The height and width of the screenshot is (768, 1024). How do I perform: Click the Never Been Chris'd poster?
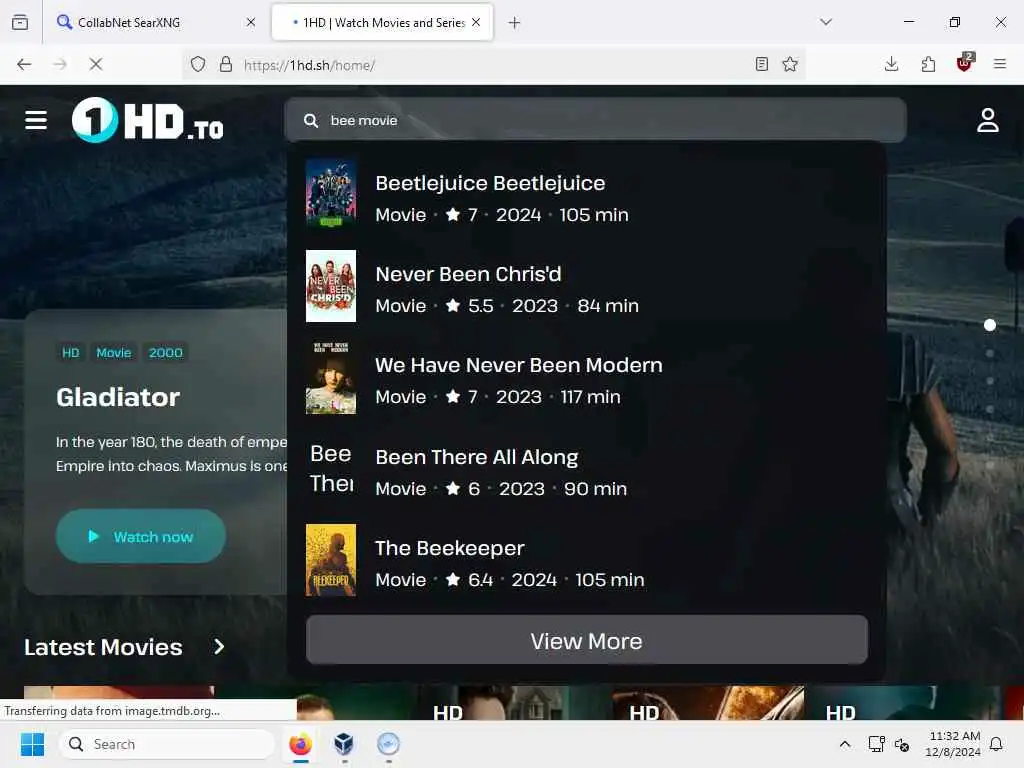click(x=331, y=285)
